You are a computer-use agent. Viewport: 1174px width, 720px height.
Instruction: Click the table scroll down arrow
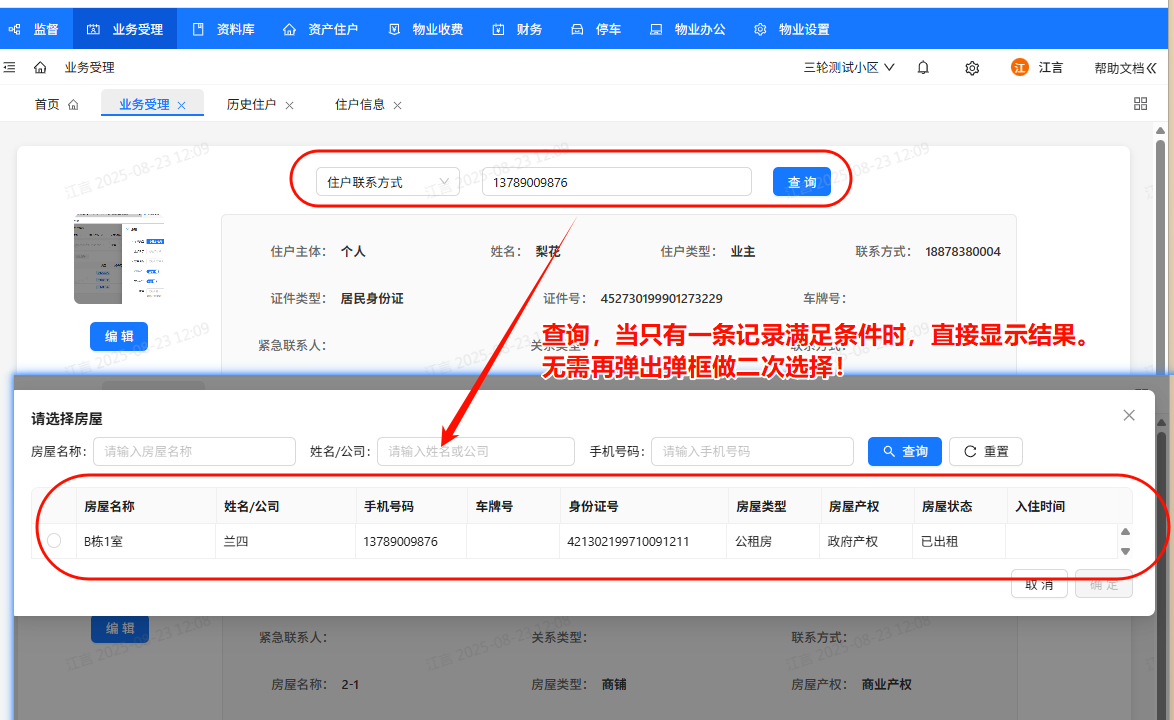pyautogui.click(x=1125, y=551)
